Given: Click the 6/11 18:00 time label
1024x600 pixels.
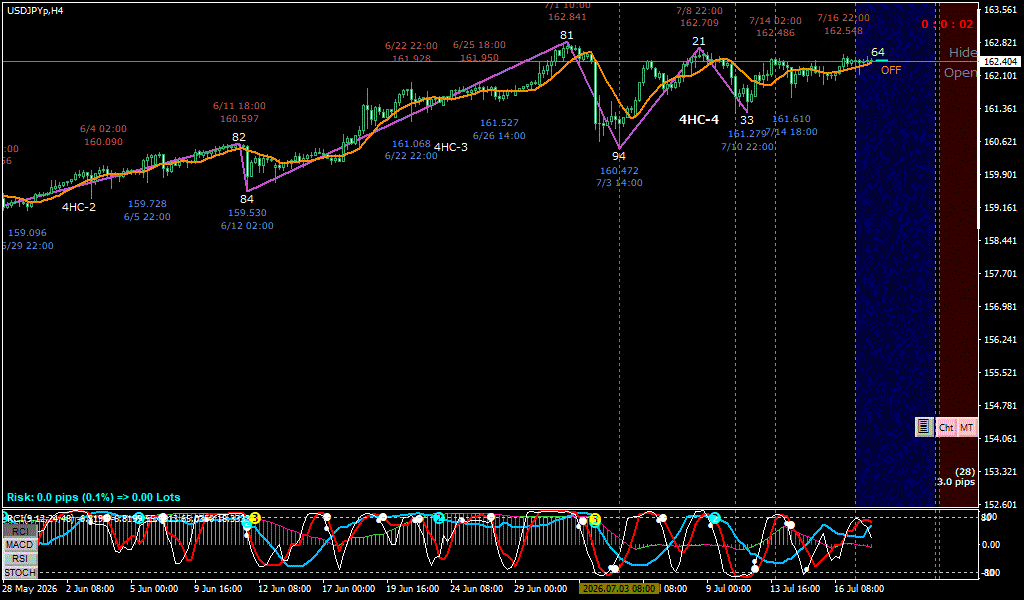Looking at the screenshot, I should click(239, 106).
